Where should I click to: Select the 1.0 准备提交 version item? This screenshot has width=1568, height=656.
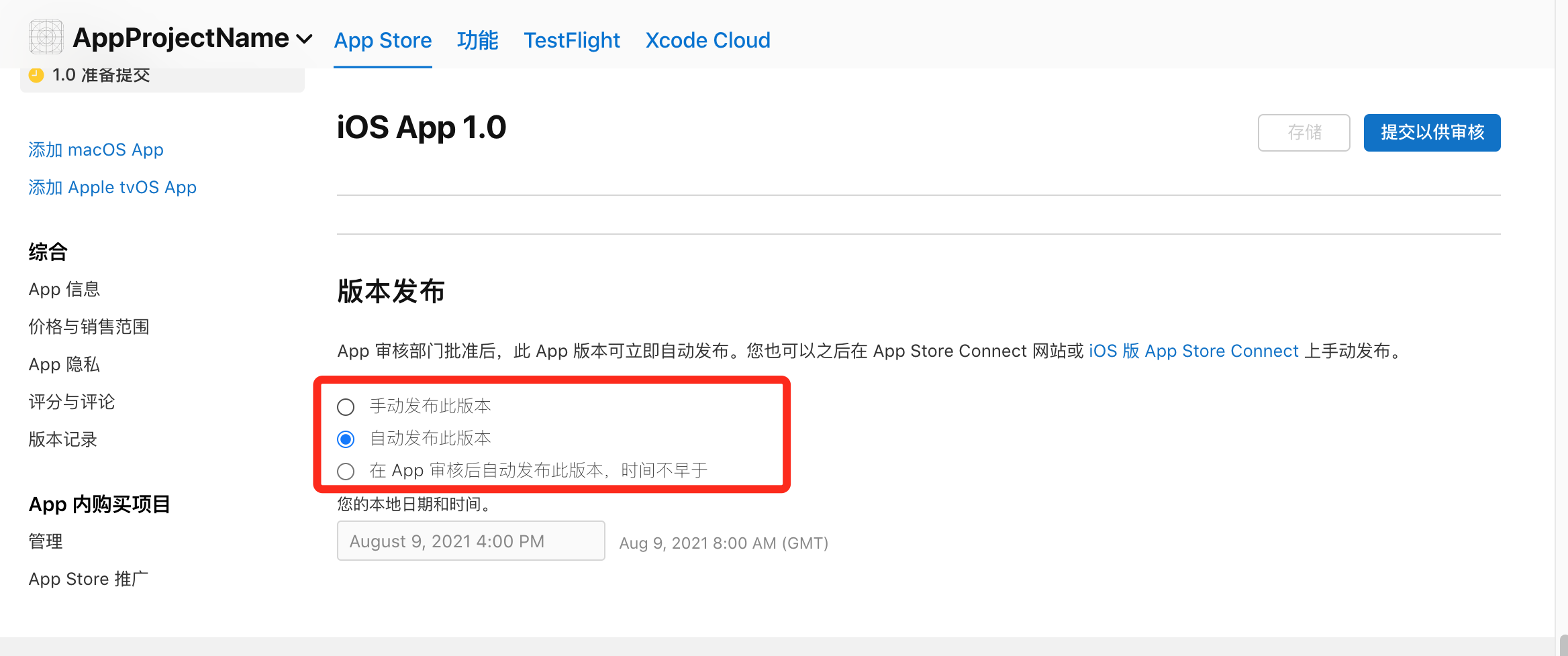pos(162,76)
